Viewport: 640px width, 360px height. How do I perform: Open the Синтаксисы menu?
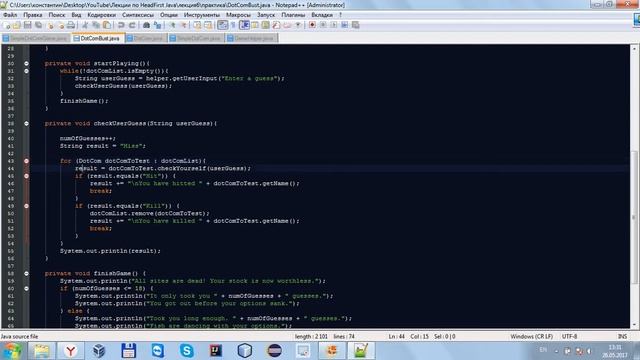pos(138,15)
